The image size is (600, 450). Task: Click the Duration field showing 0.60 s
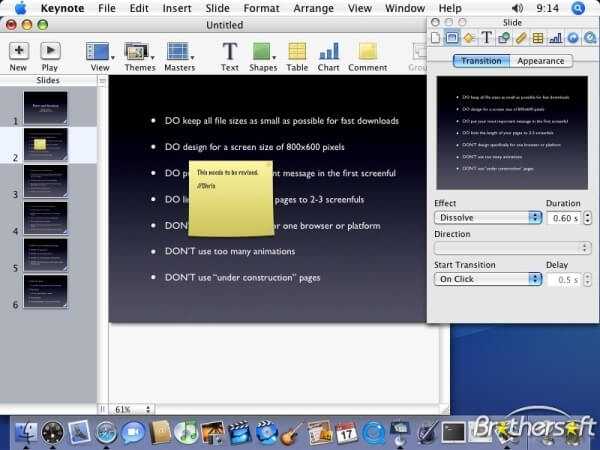[564, 218]
